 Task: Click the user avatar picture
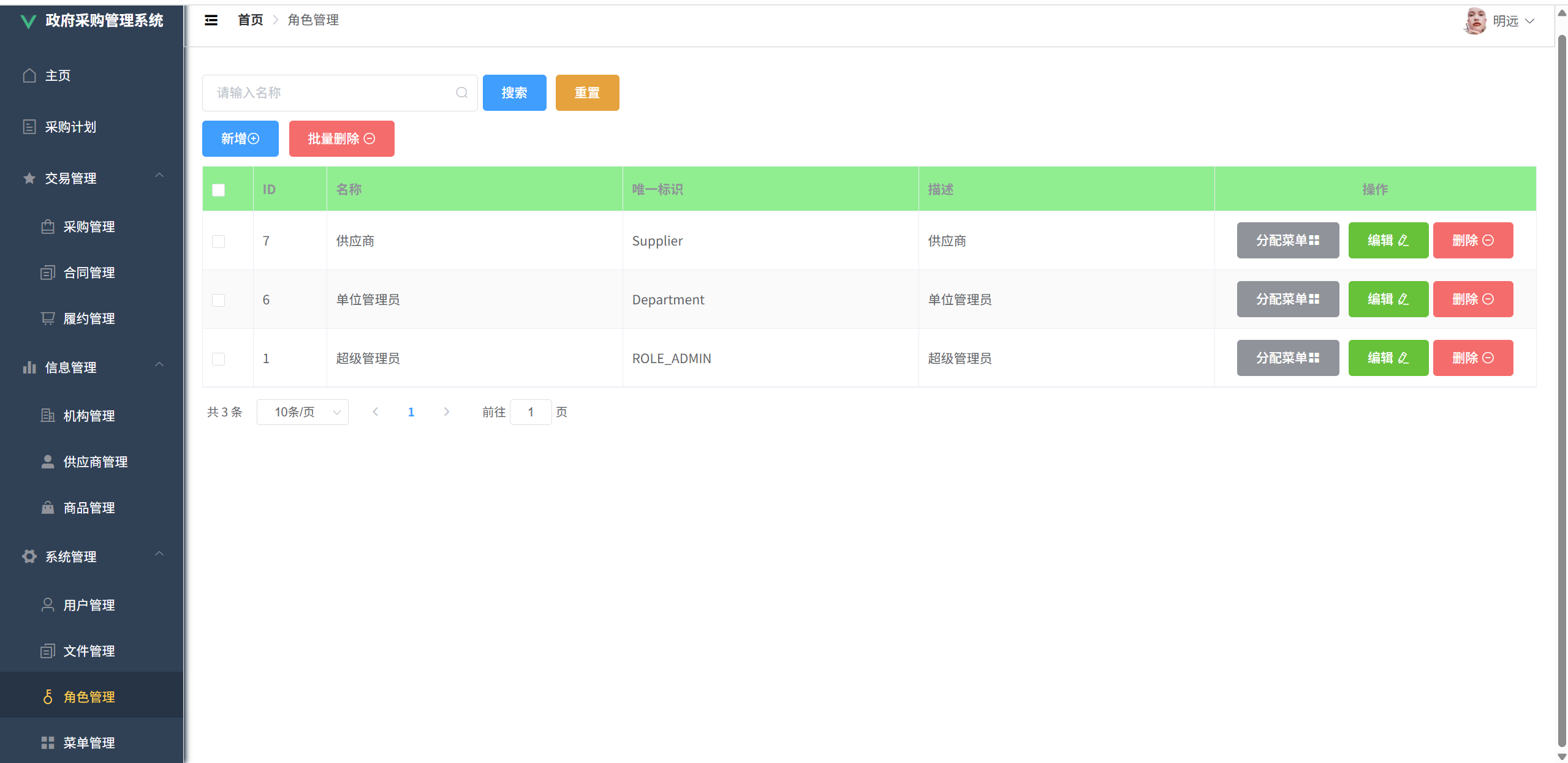tap(1475, 21)
